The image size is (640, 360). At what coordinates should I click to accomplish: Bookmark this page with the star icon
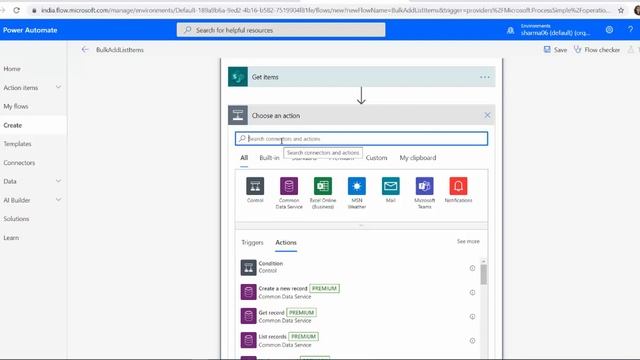pos(621,10)
